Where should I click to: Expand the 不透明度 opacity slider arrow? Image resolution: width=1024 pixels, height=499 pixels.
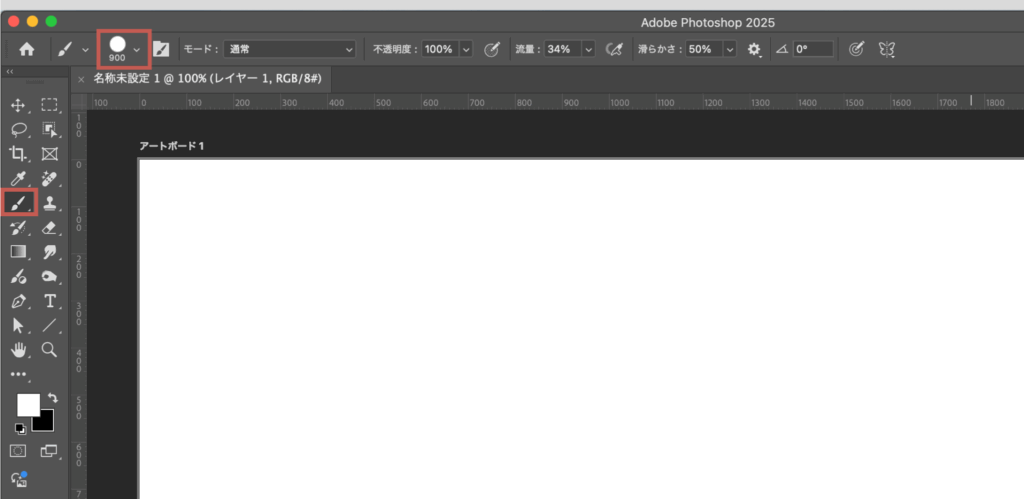point(466,49)
